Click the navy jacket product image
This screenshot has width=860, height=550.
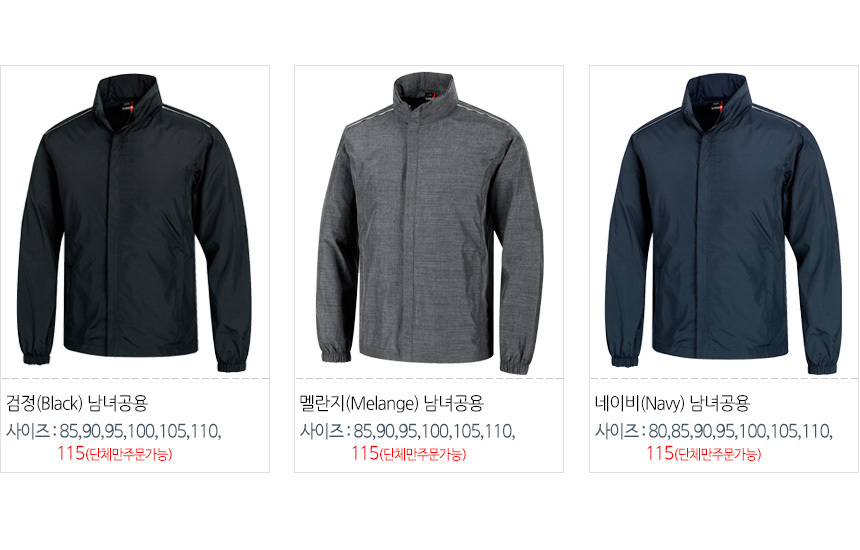tap(723, 224)
